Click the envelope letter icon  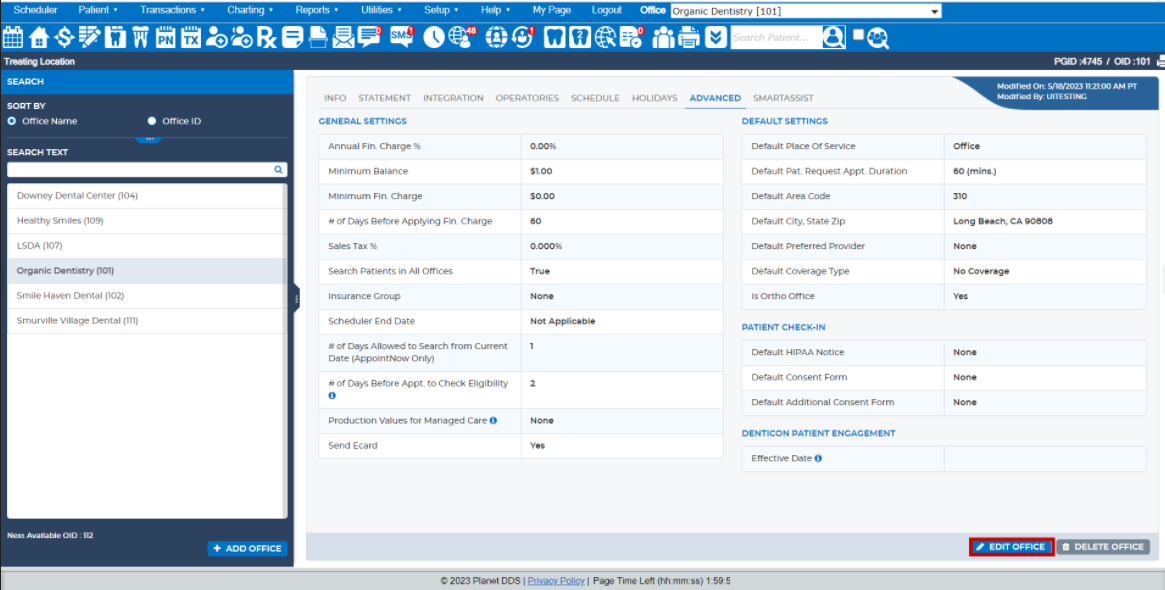343,36
